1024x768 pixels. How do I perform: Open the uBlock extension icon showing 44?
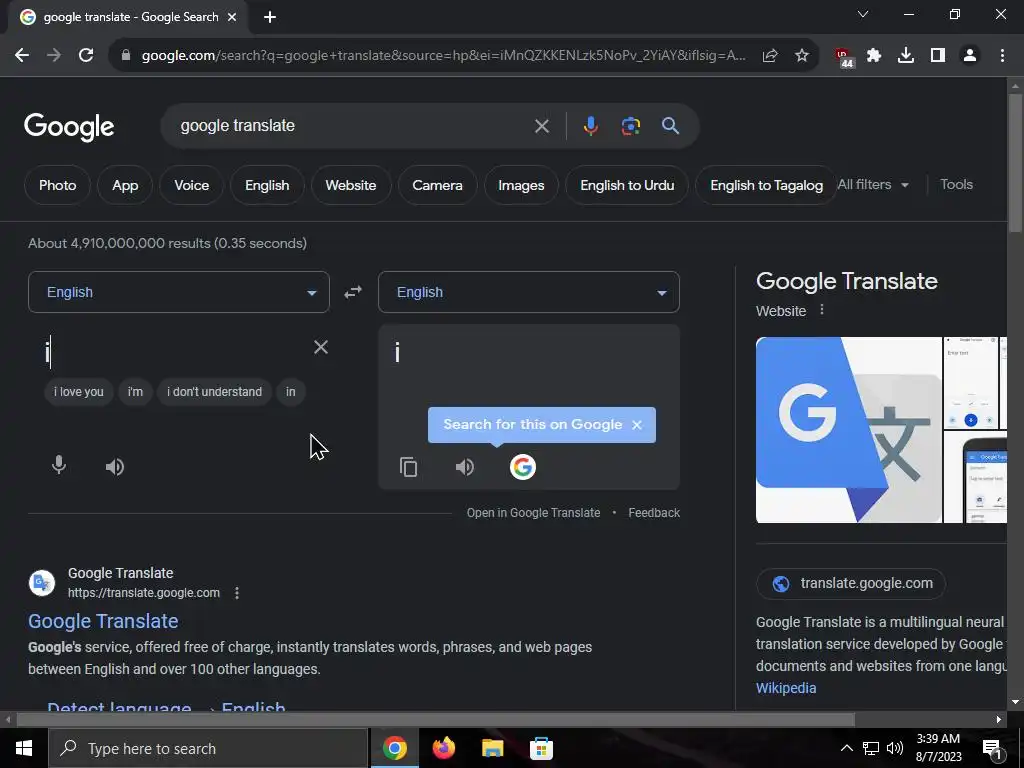point(844,57)
